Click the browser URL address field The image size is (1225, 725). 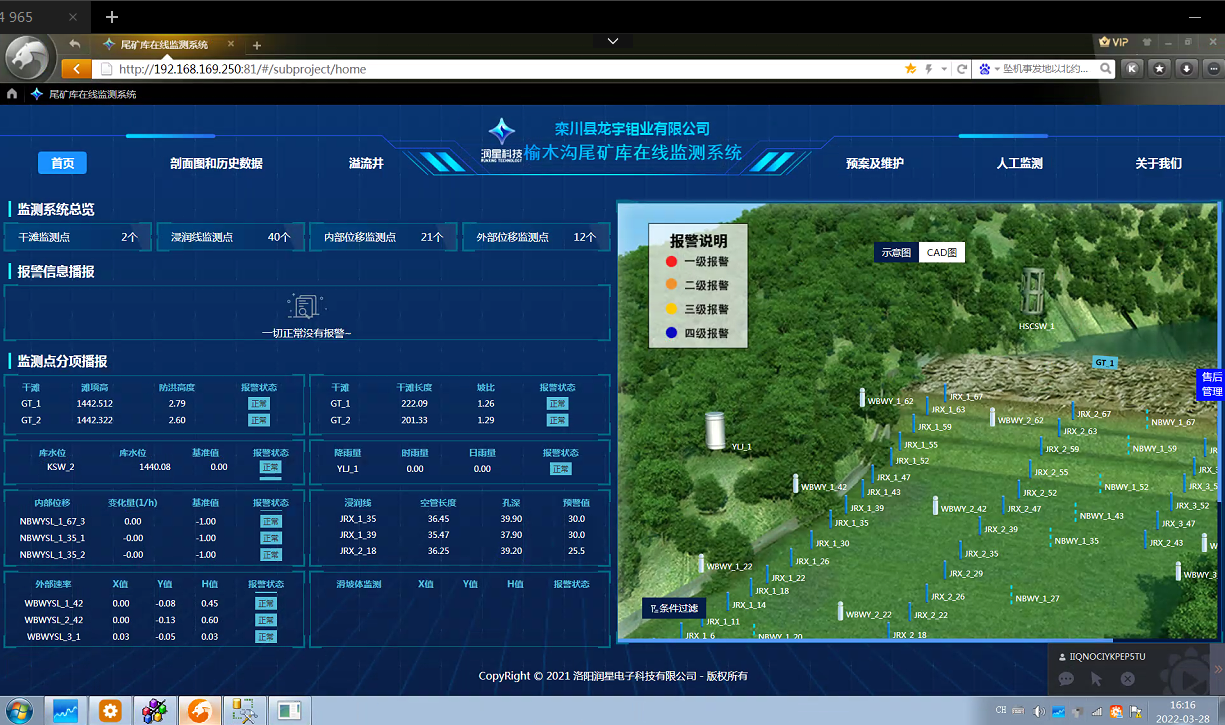point(500,69)
